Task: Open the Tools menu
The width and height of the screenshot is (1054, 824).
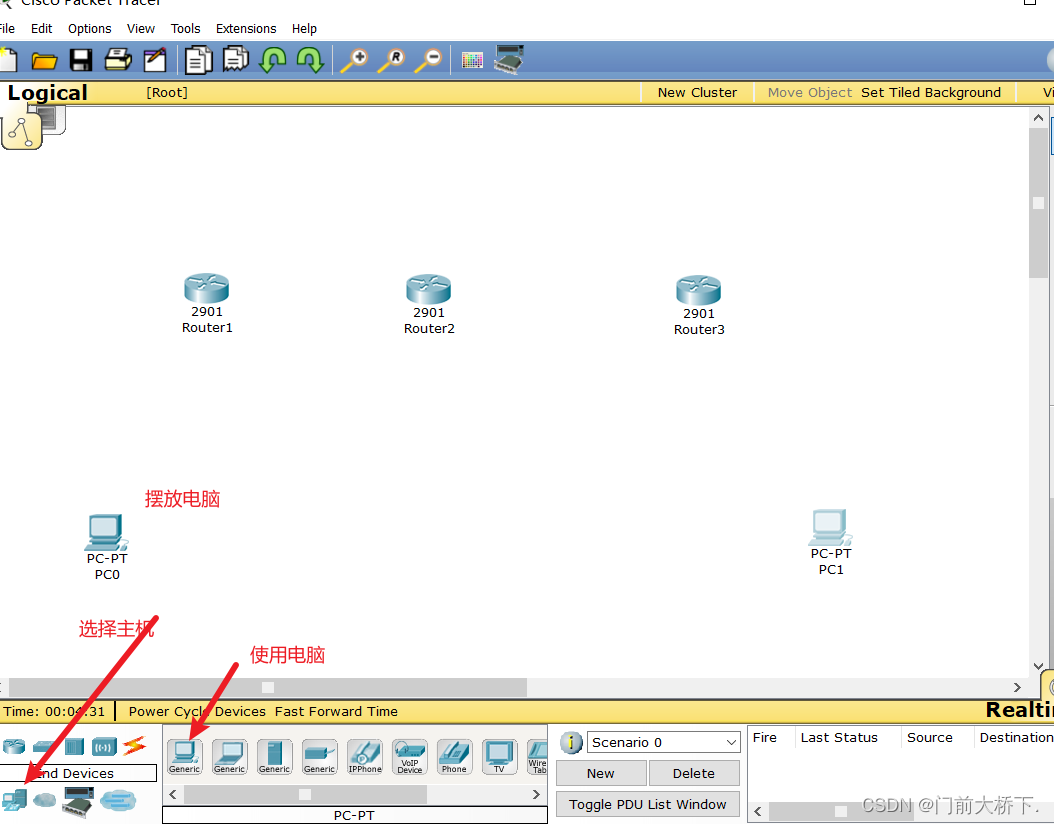Action: pos(186,29)
